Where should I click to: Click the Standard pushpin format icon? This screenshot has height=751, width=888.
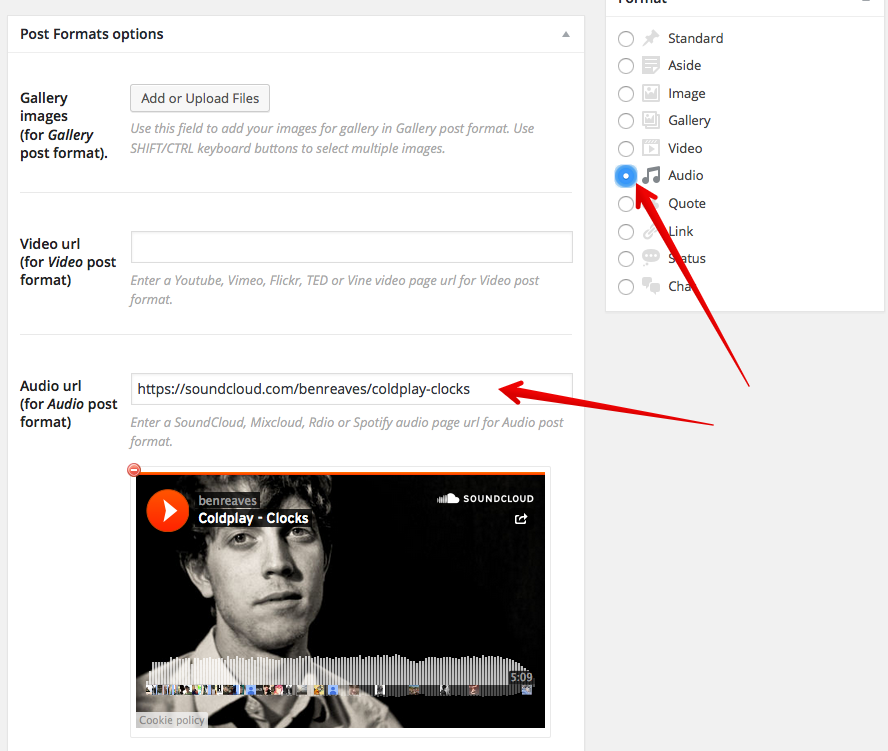coord(651,38)
